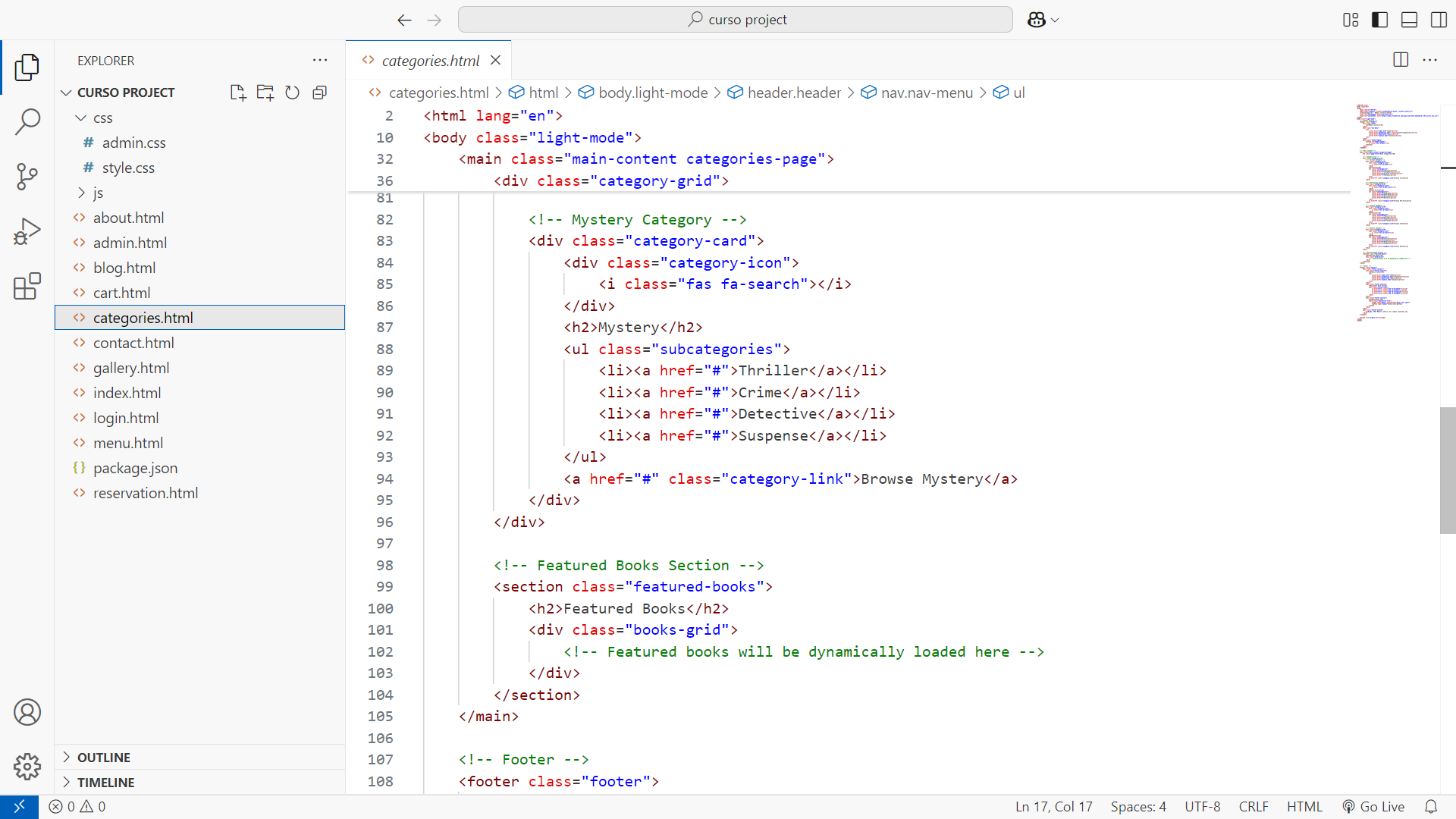Open editor More Actions ellipsis
The height and width of the screenshot is (819, 1456).
pos(1430,60)
